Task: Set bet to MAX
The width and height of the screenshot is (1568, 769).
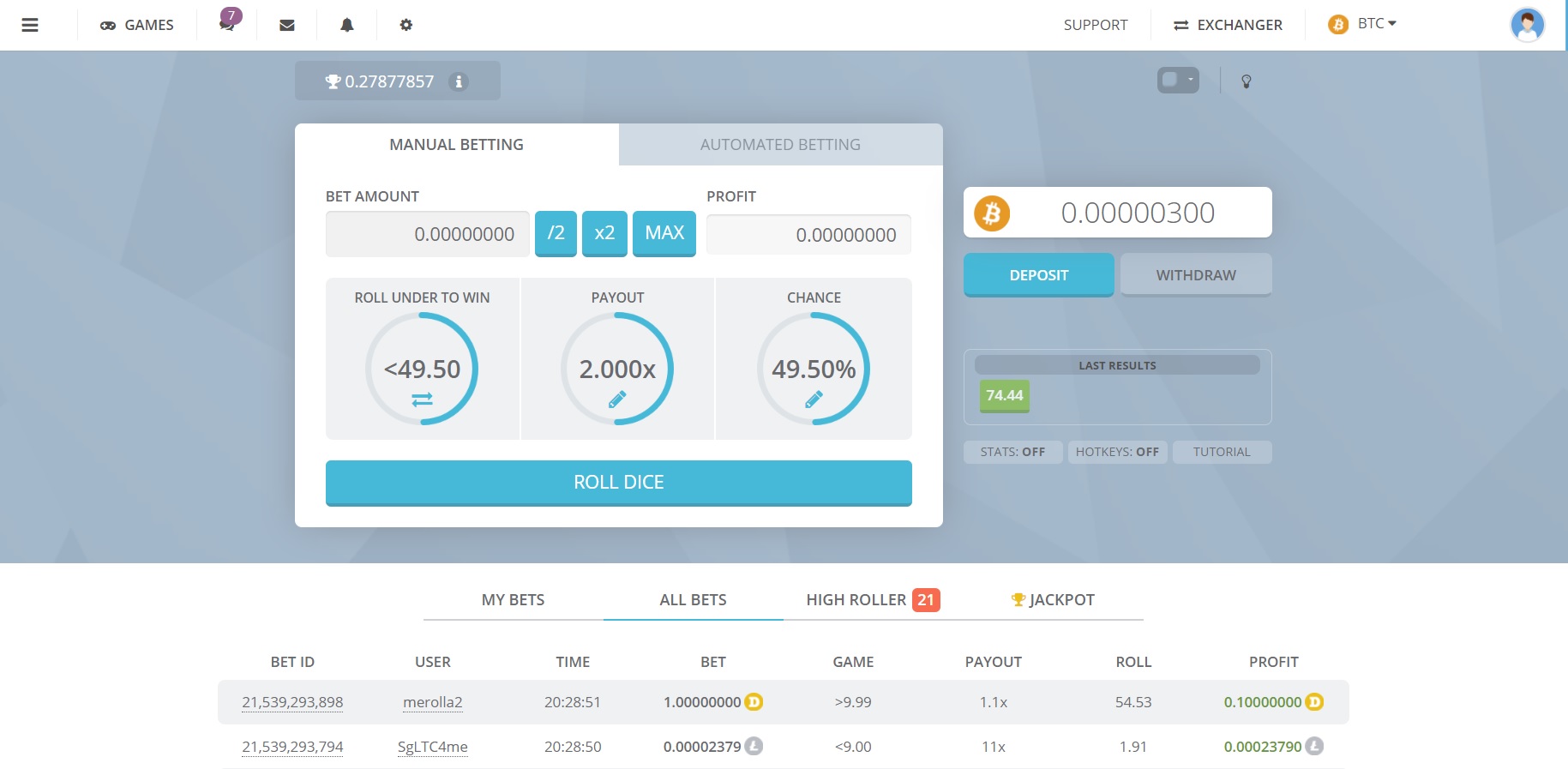Action: [664, 233]
